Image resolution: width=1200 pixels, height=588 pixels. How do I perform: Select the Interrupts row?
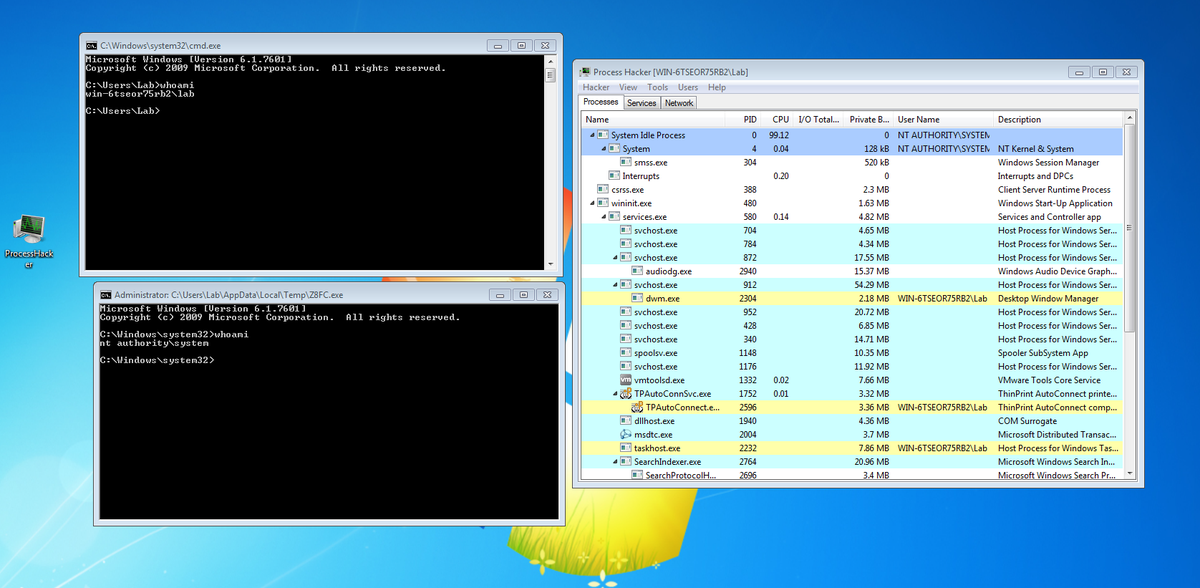coord(852,176)
